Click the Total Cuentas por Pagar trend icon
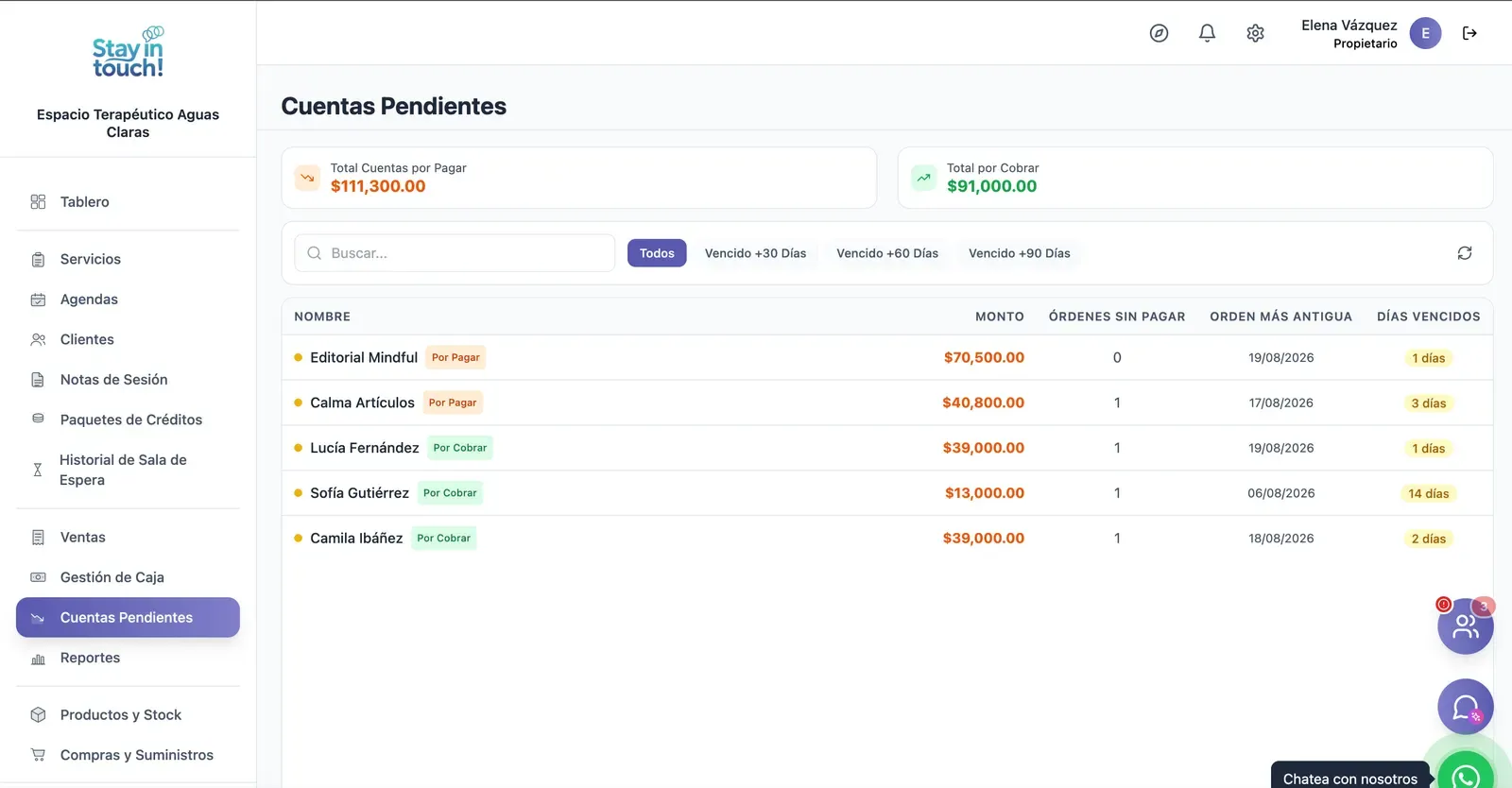 tap(307, 178)
